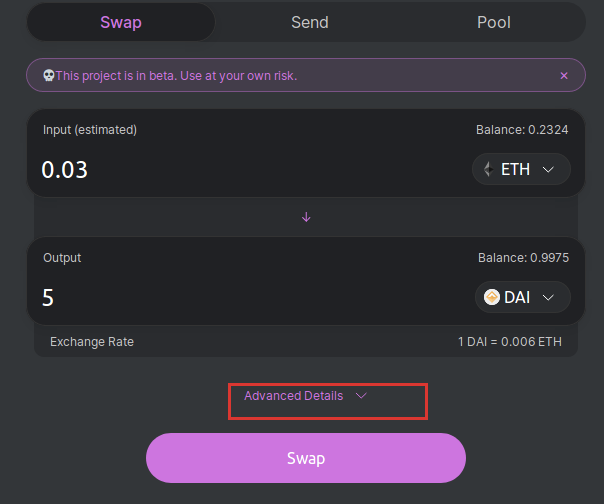Open the DAI token selector dropdown

click(x=523, y=297)
